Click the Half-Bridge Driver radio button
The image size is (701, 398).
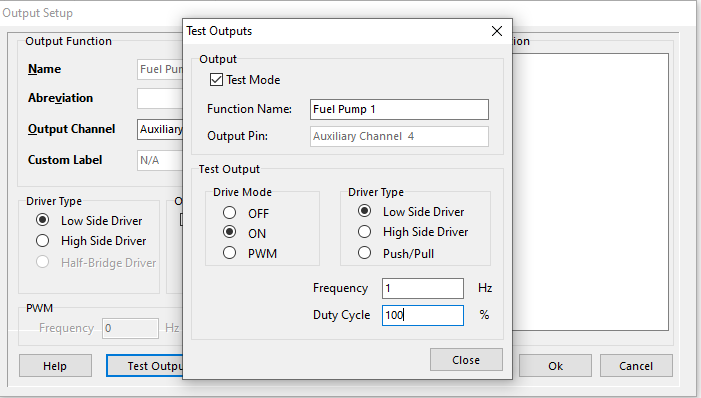pos(43,262)
